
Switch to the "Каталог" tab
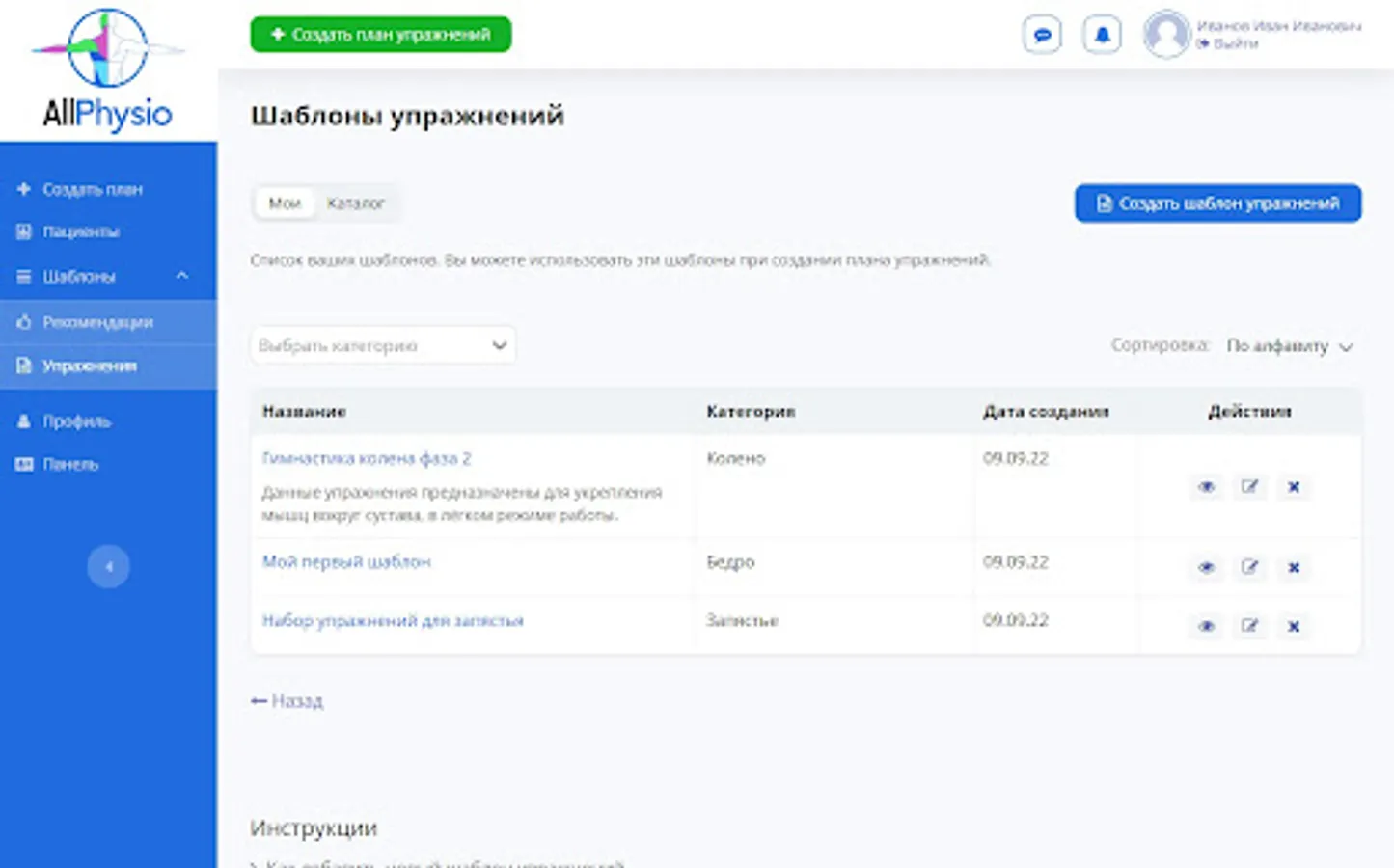tap(355, 203)
